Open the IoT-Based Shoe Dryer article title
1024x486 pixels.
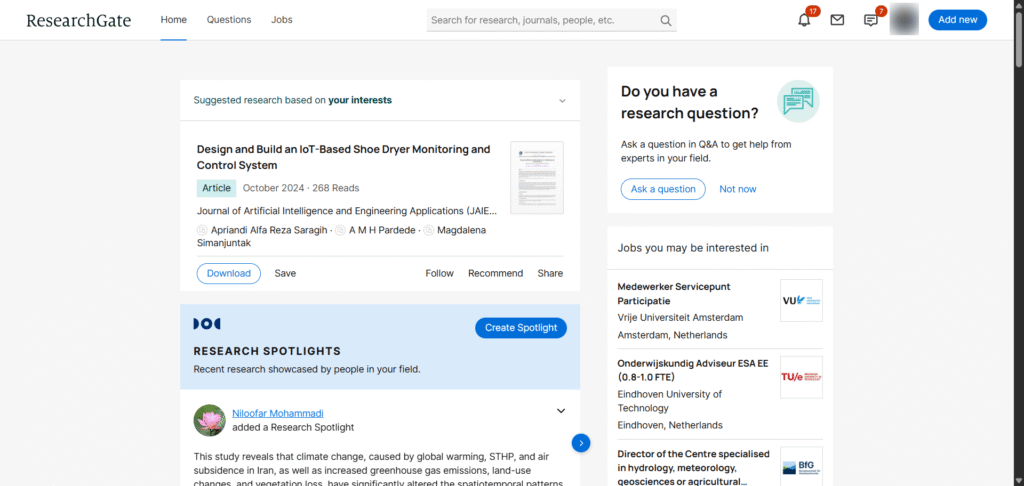point(344,157)
